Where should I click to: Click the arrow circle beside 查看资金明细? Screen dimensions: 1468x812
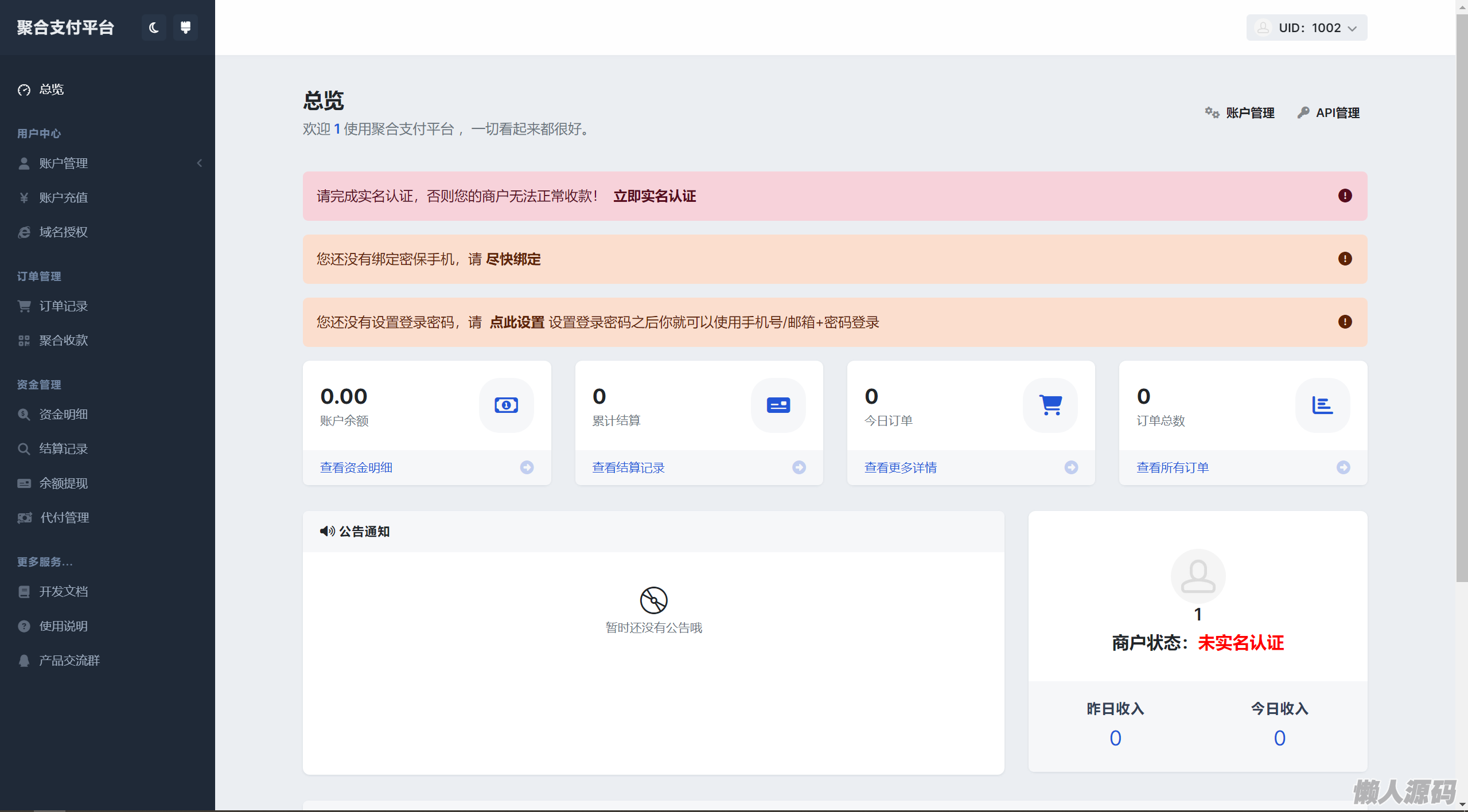pyautogui.click(x=527, y=467)
